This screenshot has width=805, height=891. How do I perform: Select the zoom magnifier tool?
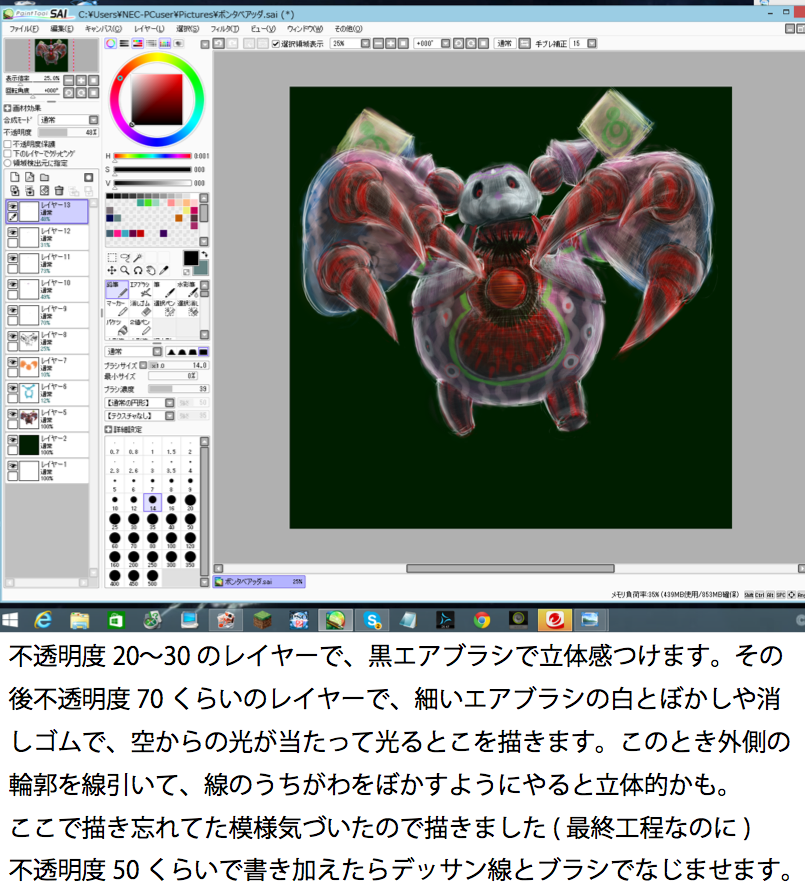[x=125, y=270]
